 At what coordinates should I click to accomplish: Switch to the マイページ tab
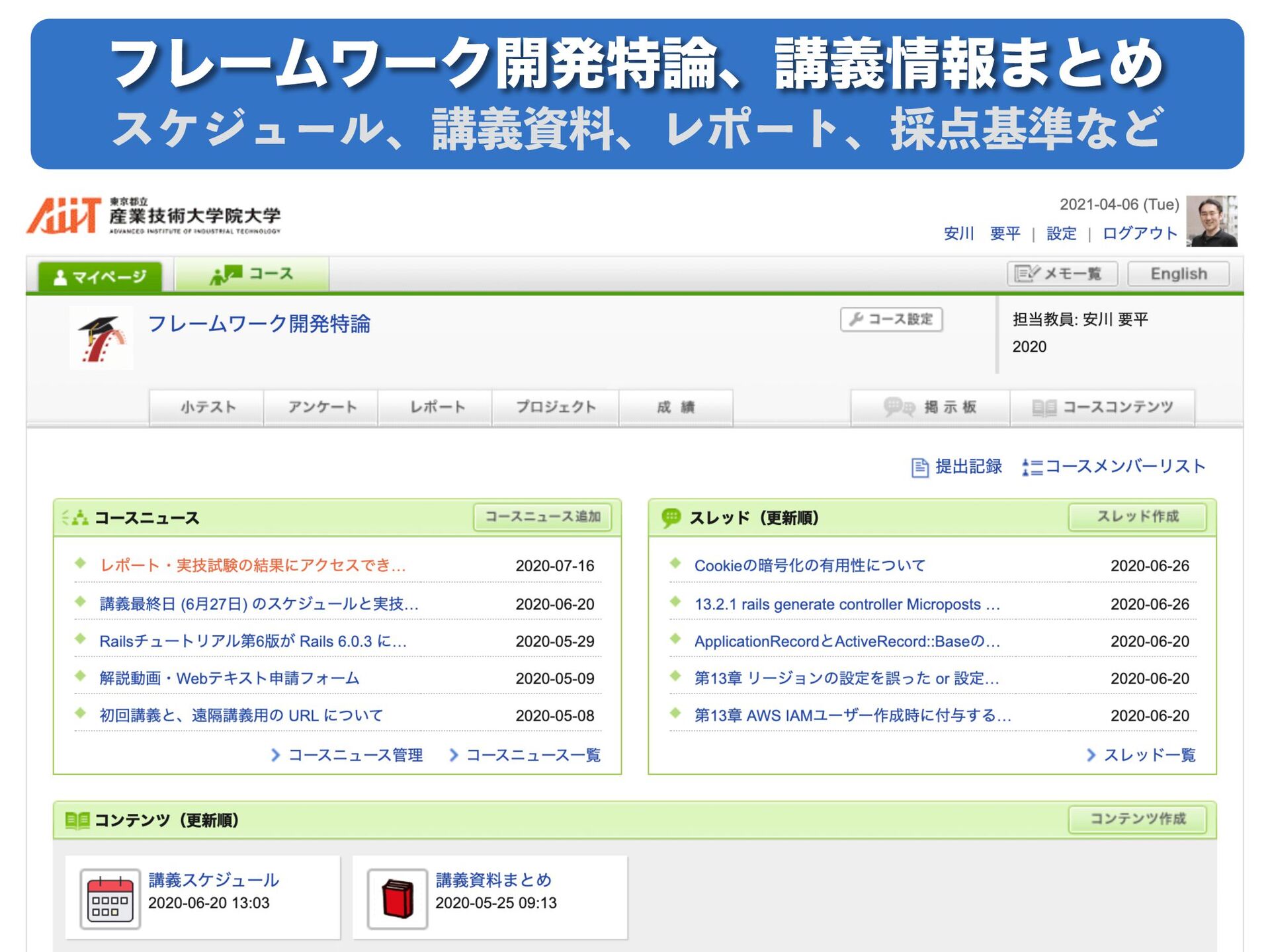tap(100, 276)
